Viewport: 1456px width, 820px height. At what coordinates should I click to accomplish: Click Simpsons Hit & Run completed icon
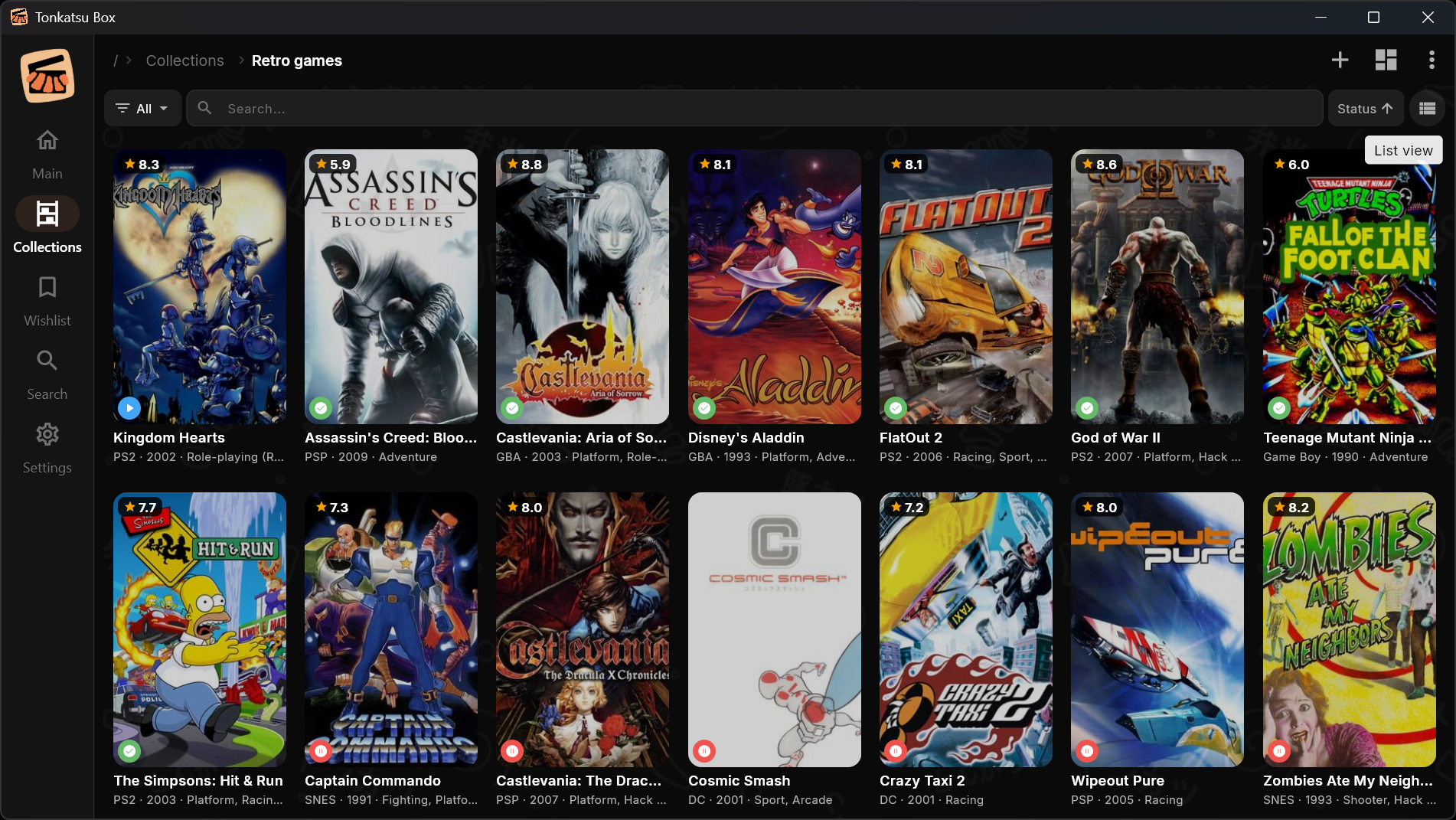(129, 751)
